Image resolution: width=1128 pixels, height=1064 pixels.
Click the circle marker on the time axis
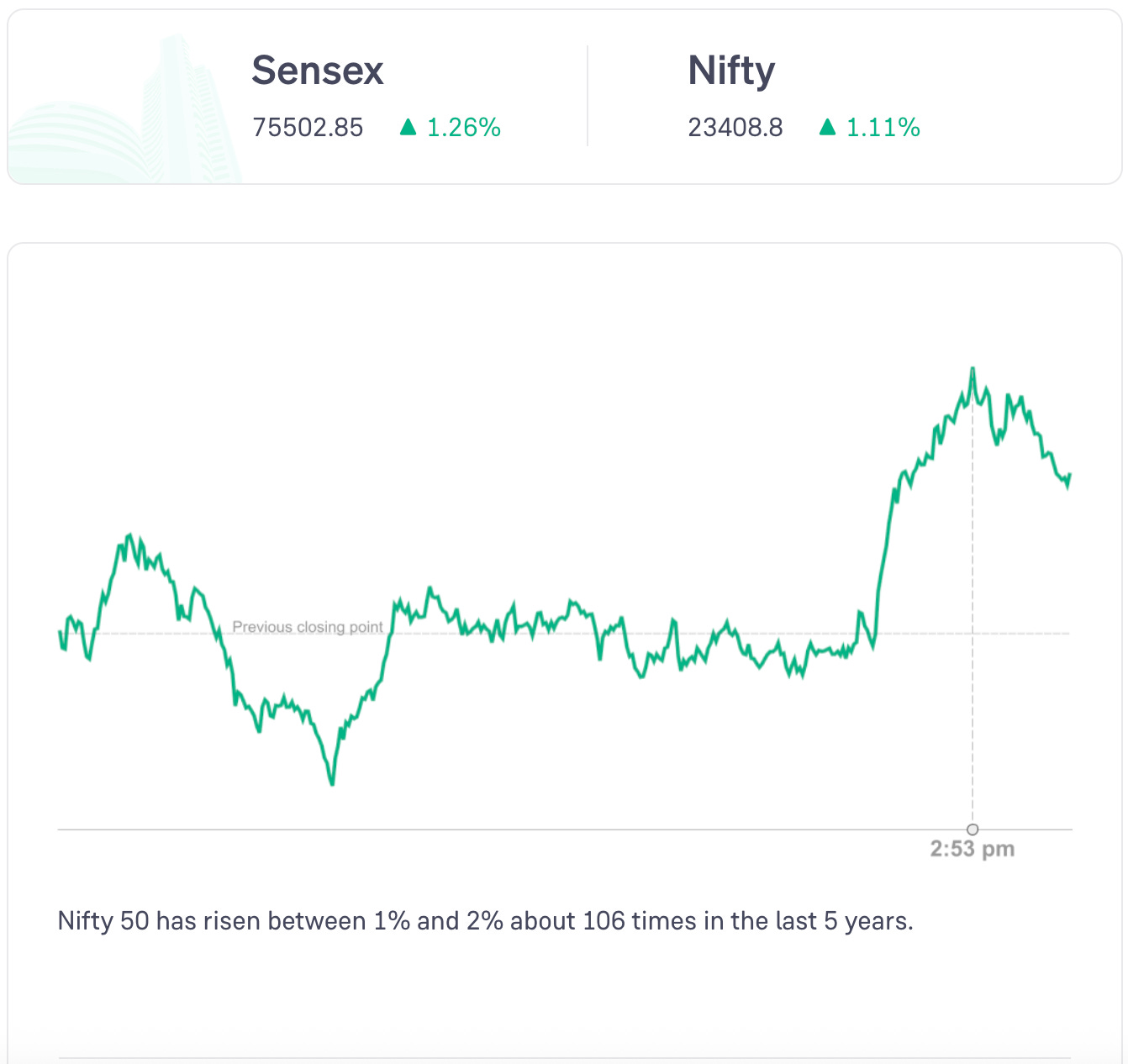pos(973,830)
